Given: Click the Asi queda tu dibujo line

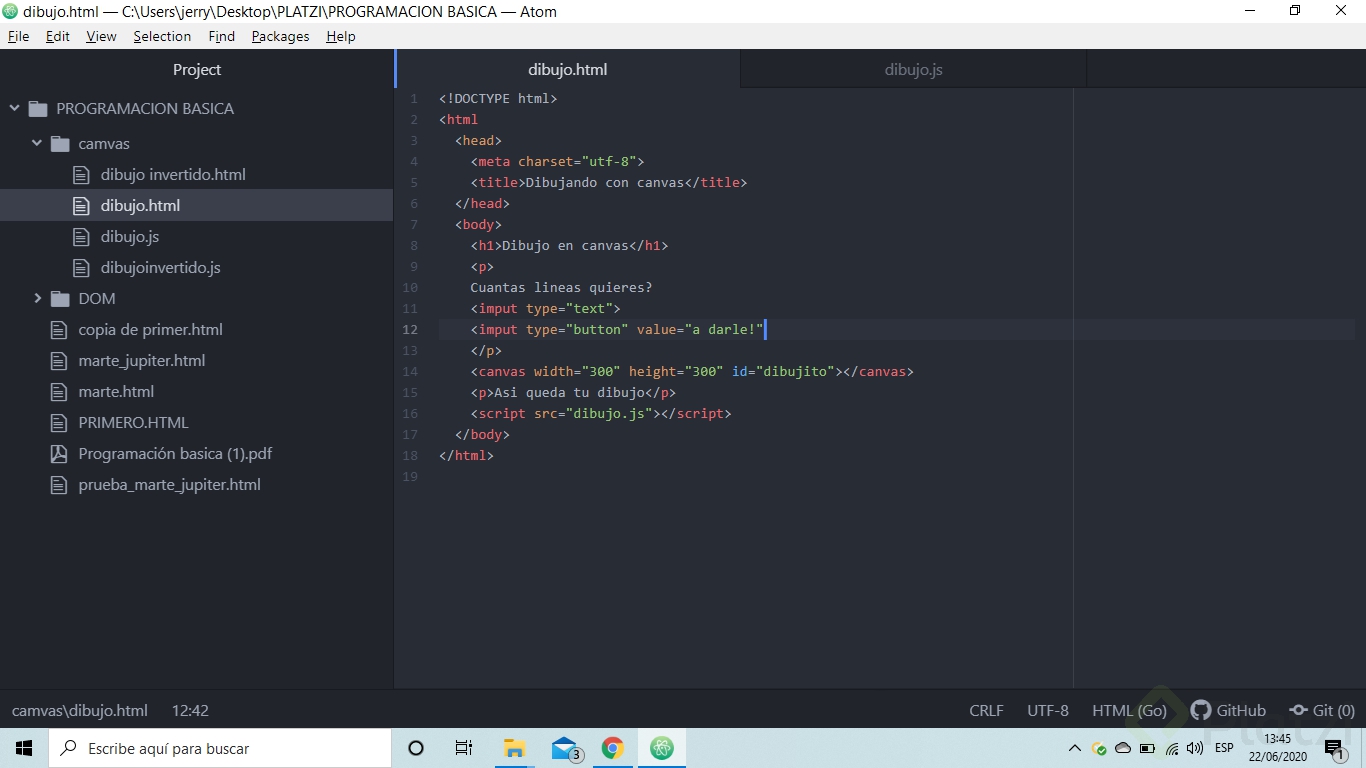Looking at the screenshot, I should [x=573, y=392].
